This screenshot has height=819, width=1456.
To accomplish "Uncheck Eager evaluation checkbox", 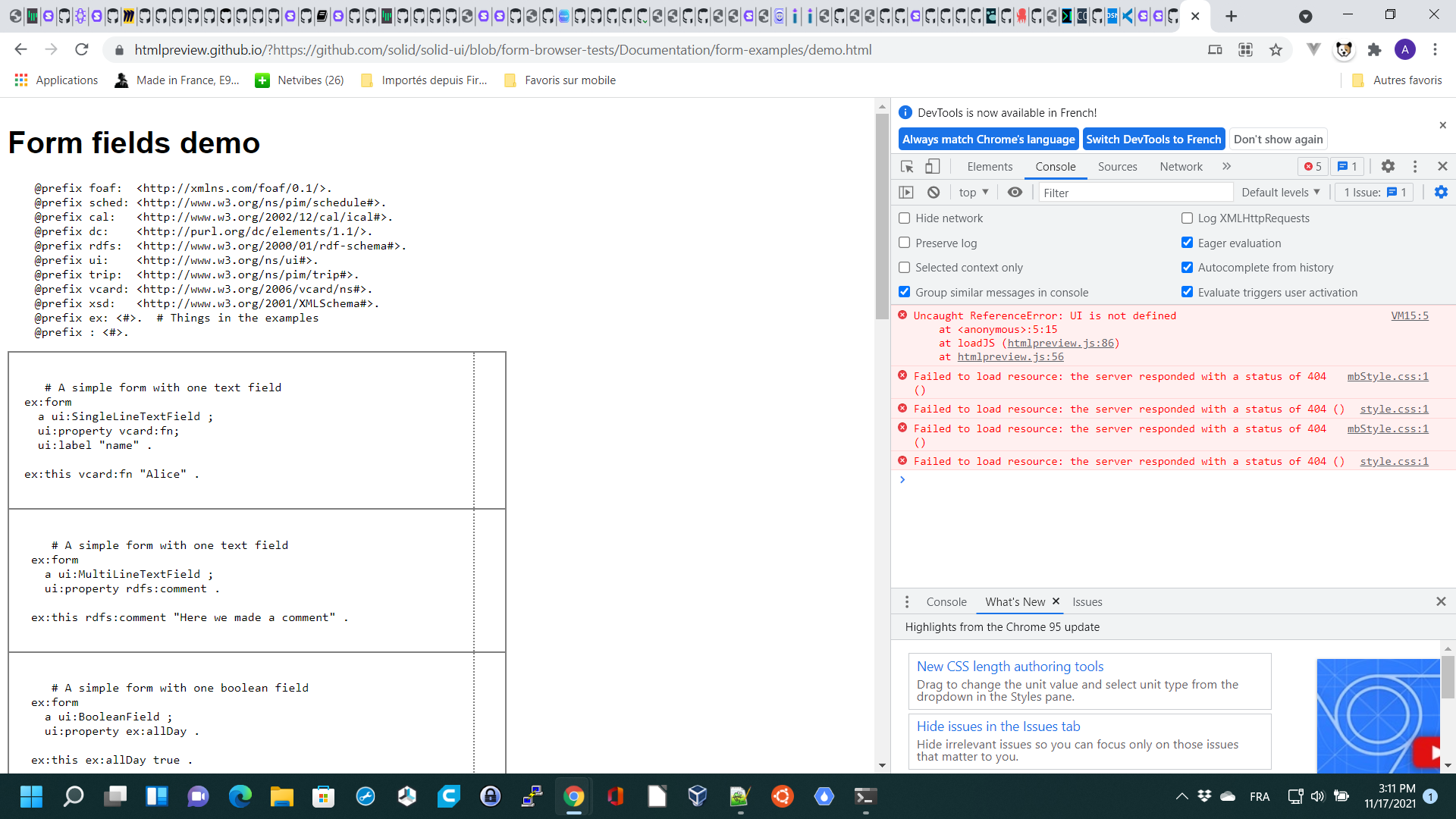I will pyautogui.click(x=1188, y=243).
